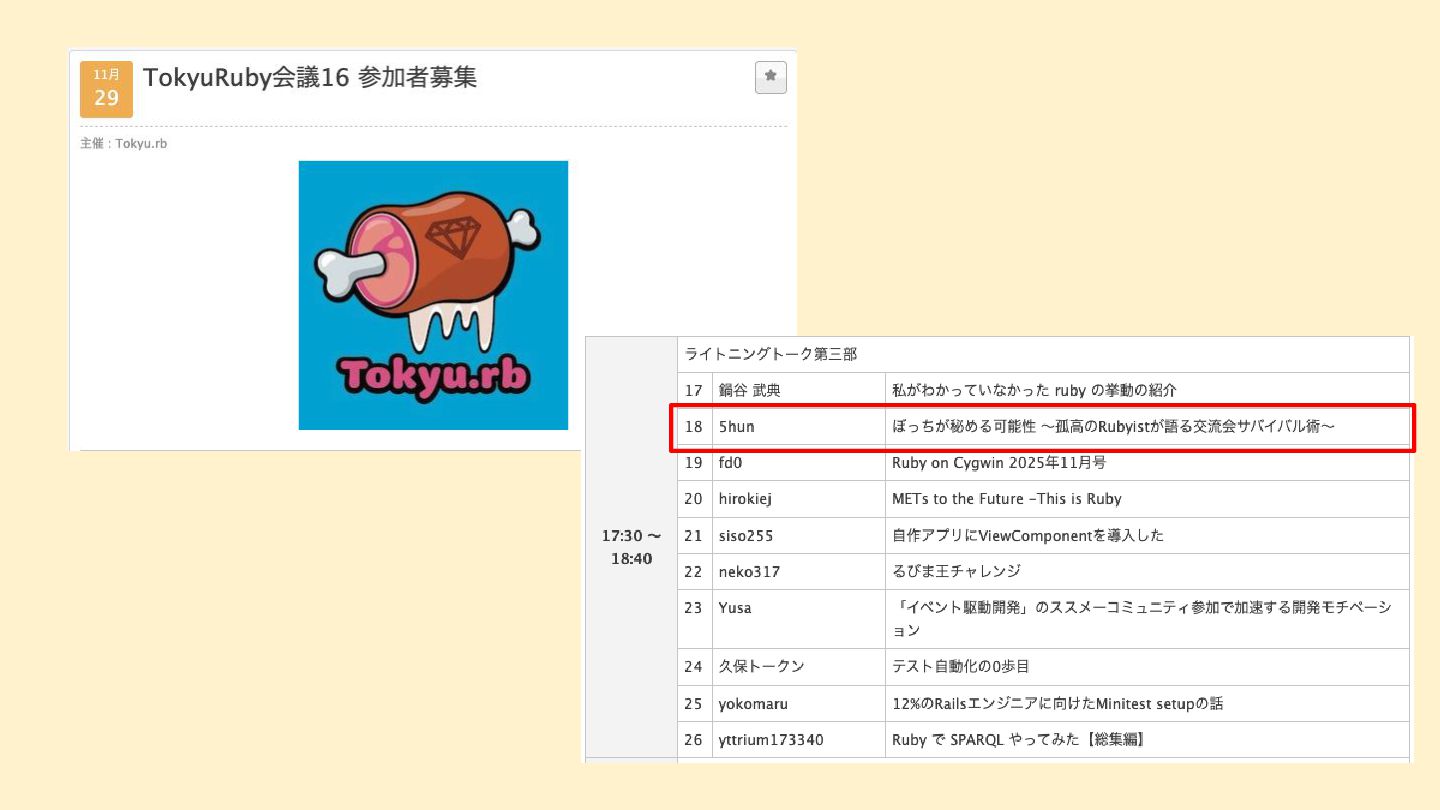Click speaker name yokomaru
The height and width of the screenshot is (810, 1440).
[x=753, y=704]
